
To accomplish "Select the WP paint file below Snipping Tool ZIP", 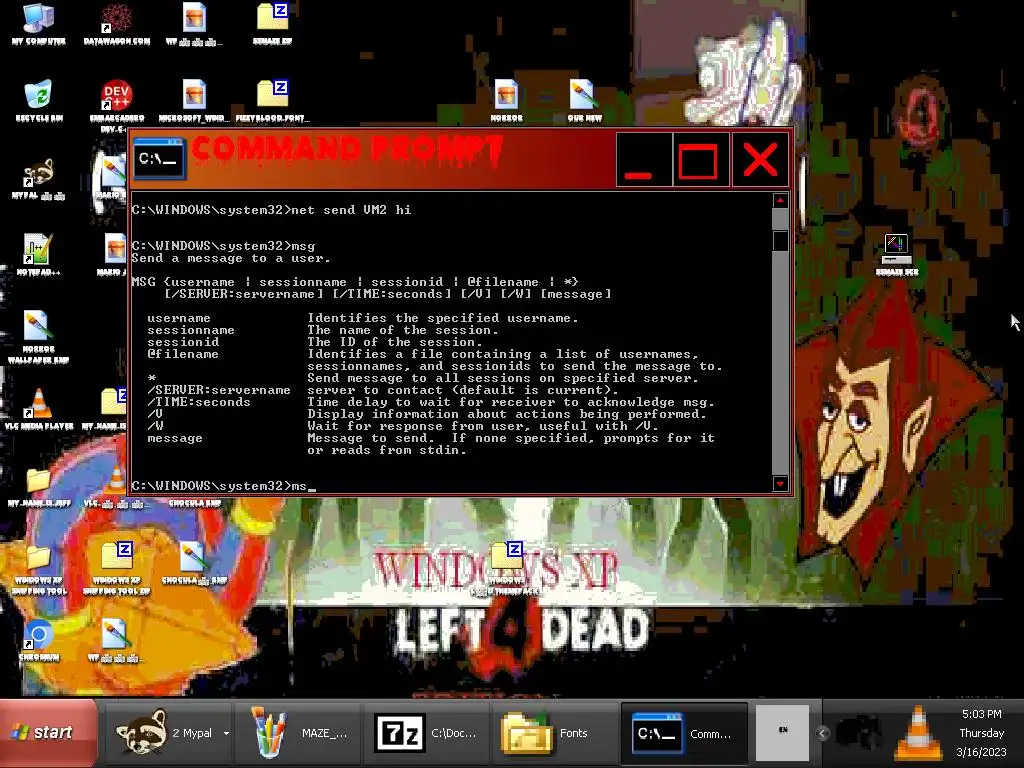I will (116, 640).
